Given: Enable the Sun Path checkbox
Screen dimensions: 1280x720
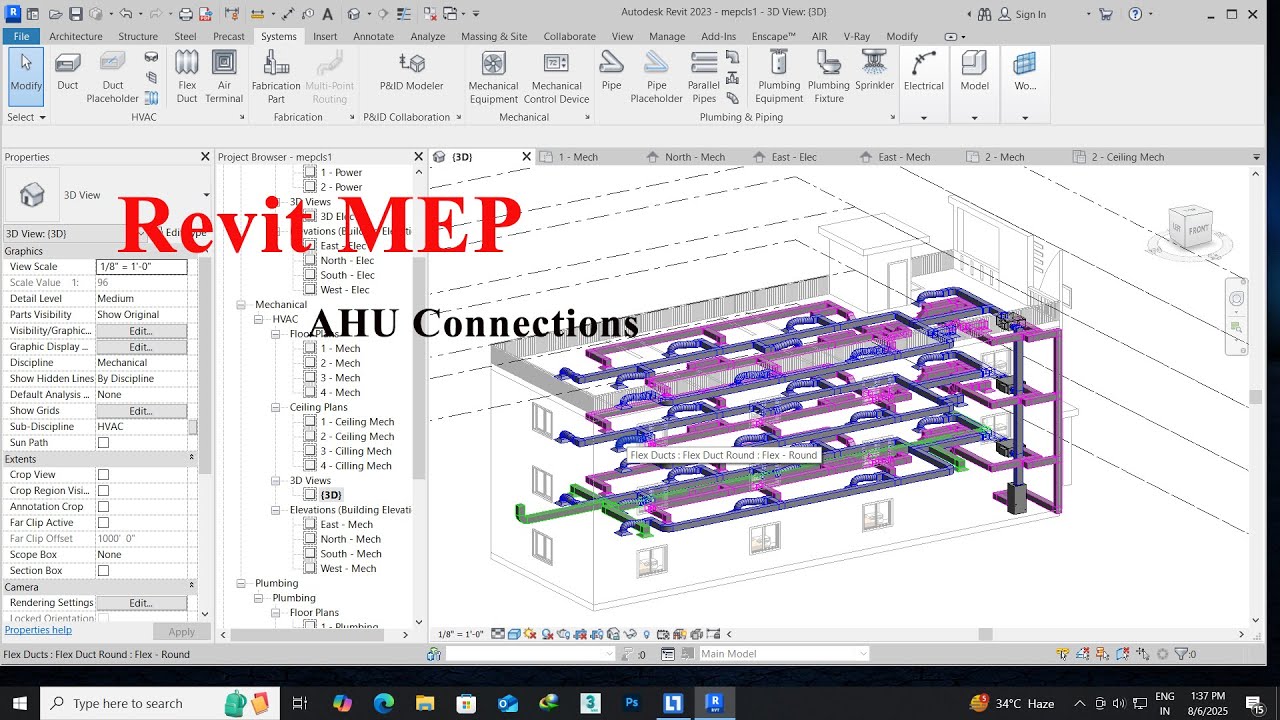Looking at the screenshot, I should coord(103,443).
